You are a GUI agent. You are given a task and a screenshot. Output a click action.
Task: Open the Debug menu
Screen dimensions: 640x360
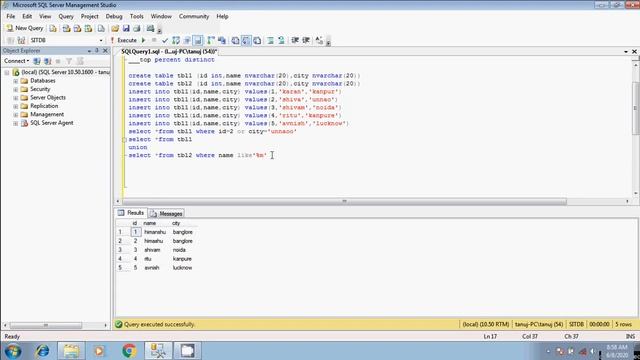[x=114, y=16]
